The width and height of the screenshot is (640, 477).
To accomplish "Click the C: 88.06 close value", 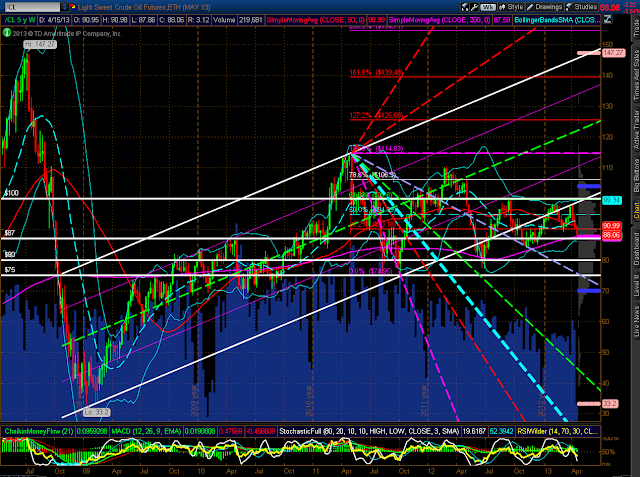I will [x=170, y=20].
